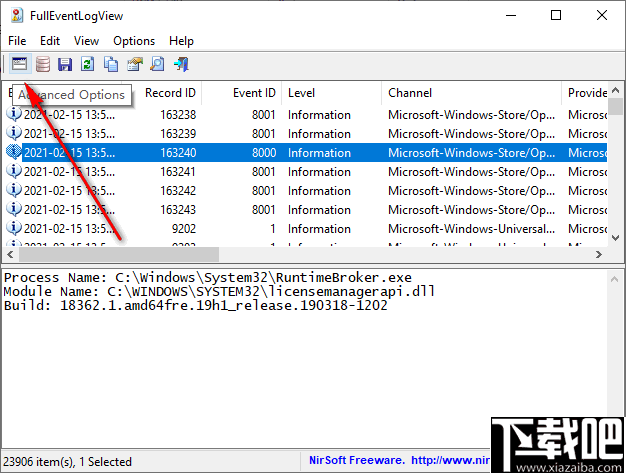This screenshot has height=473, width=626.
Task: Save selected items with floppy disk icon
Action: pyautogui.click(x=65, y=64)
